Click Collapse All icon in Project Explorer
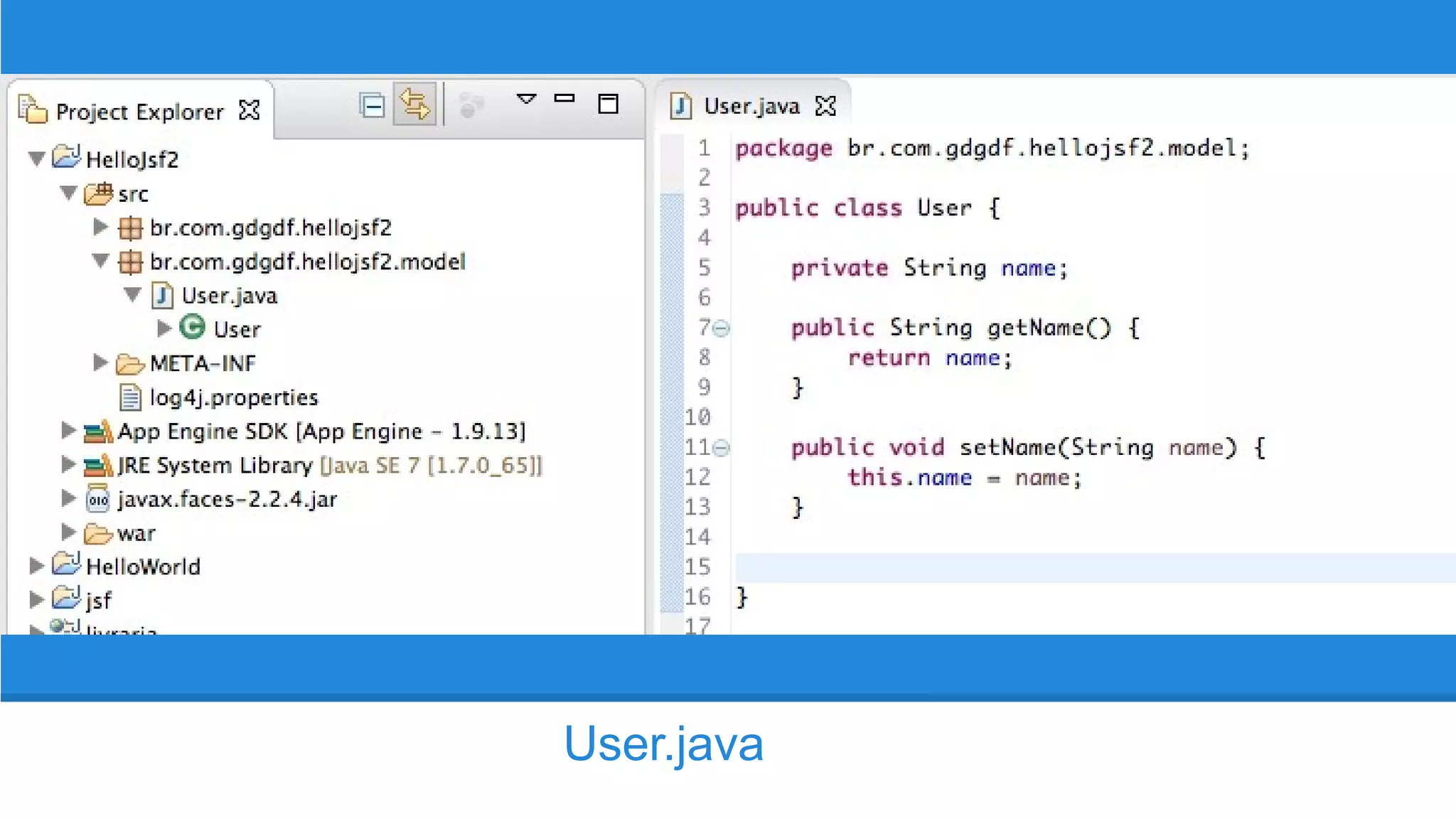The height and width of the screenshot is (819, 1456). [x=372, y=106]
